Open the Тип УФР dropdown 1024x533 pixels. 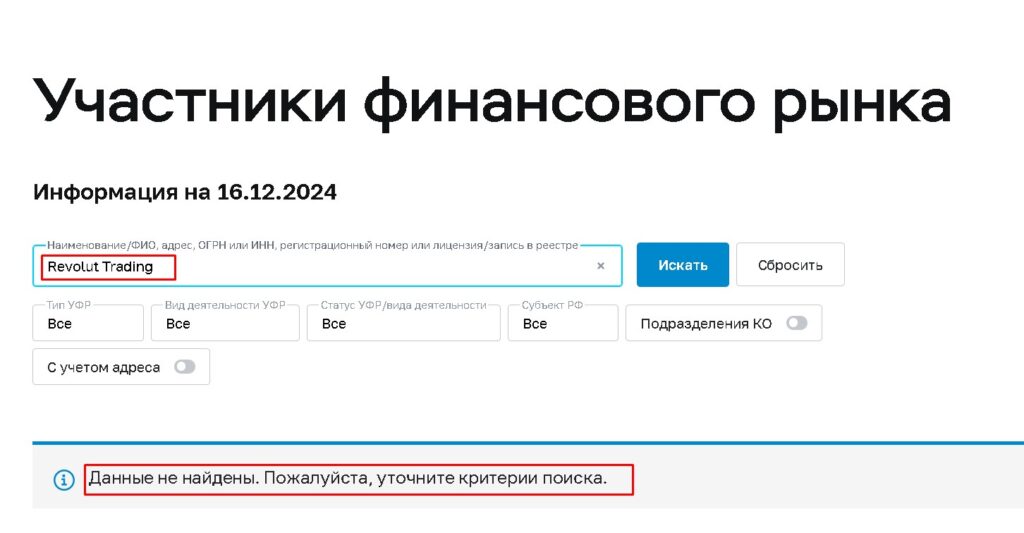[88, 323]
